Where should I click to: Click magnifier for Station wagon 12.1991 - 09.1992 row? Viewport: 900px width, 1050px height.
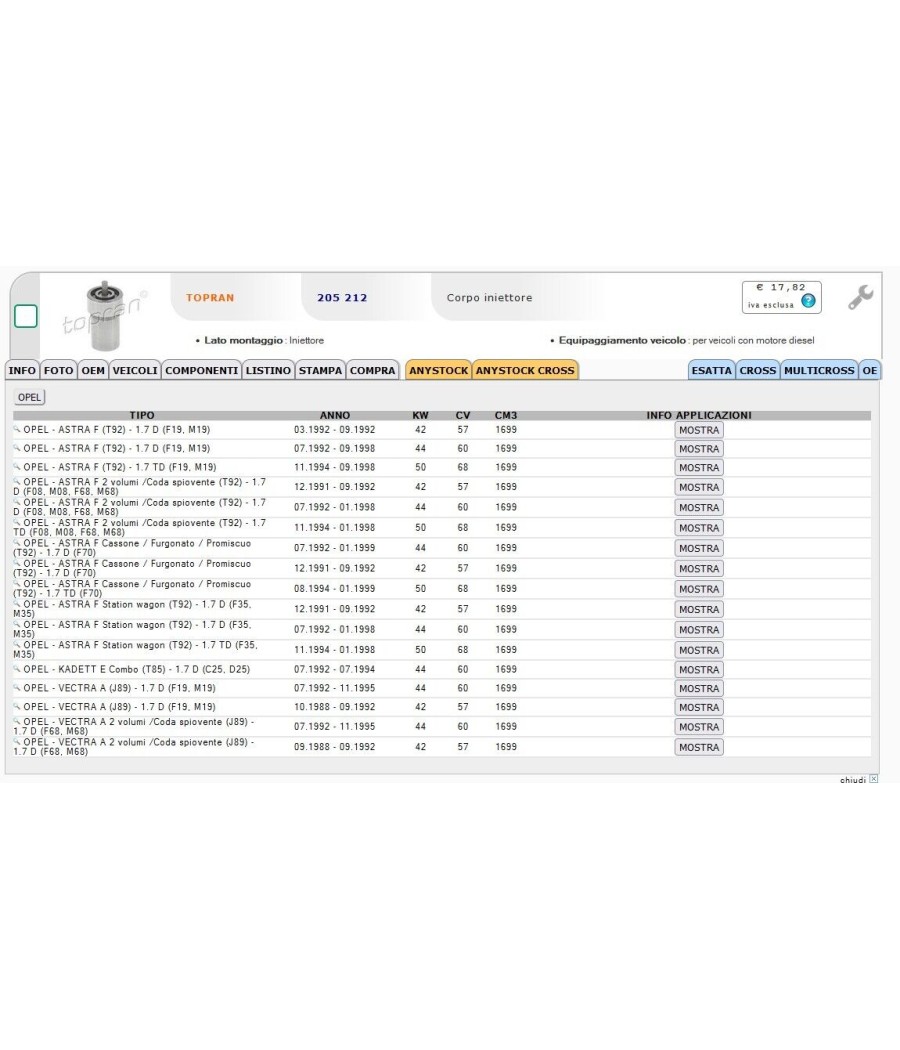(x=17, y=603)
